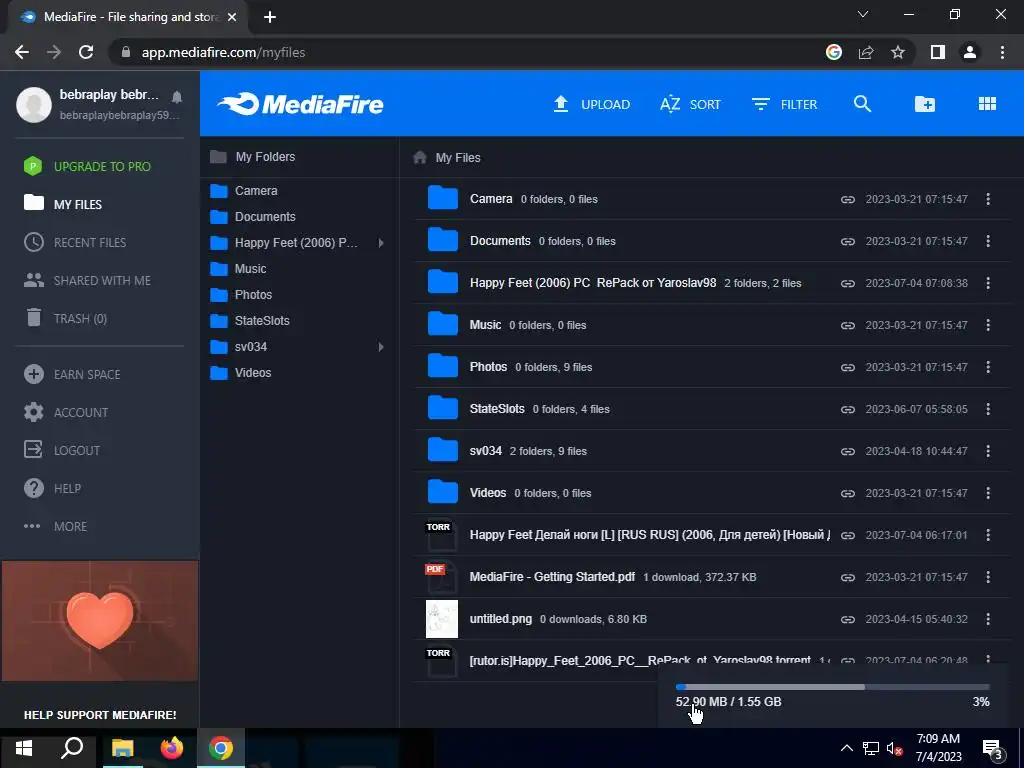Click the PDF file icon

[441, 577]
